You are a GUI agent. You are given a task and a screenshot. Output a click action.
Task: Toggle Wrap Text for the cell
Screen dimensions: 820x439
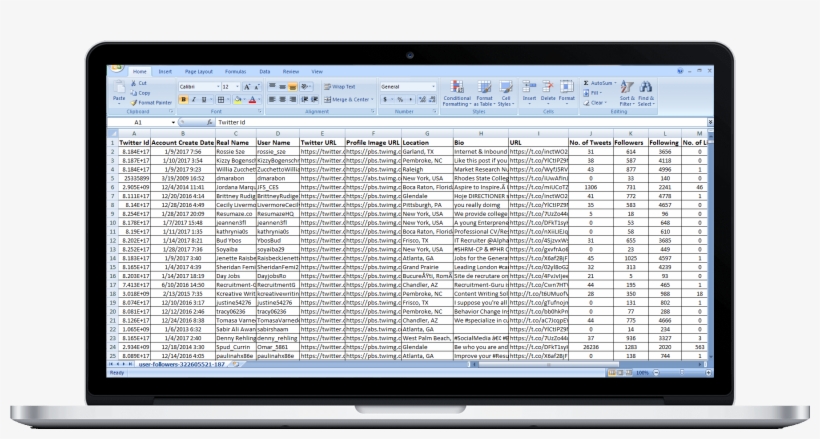(x=339, y=87)
